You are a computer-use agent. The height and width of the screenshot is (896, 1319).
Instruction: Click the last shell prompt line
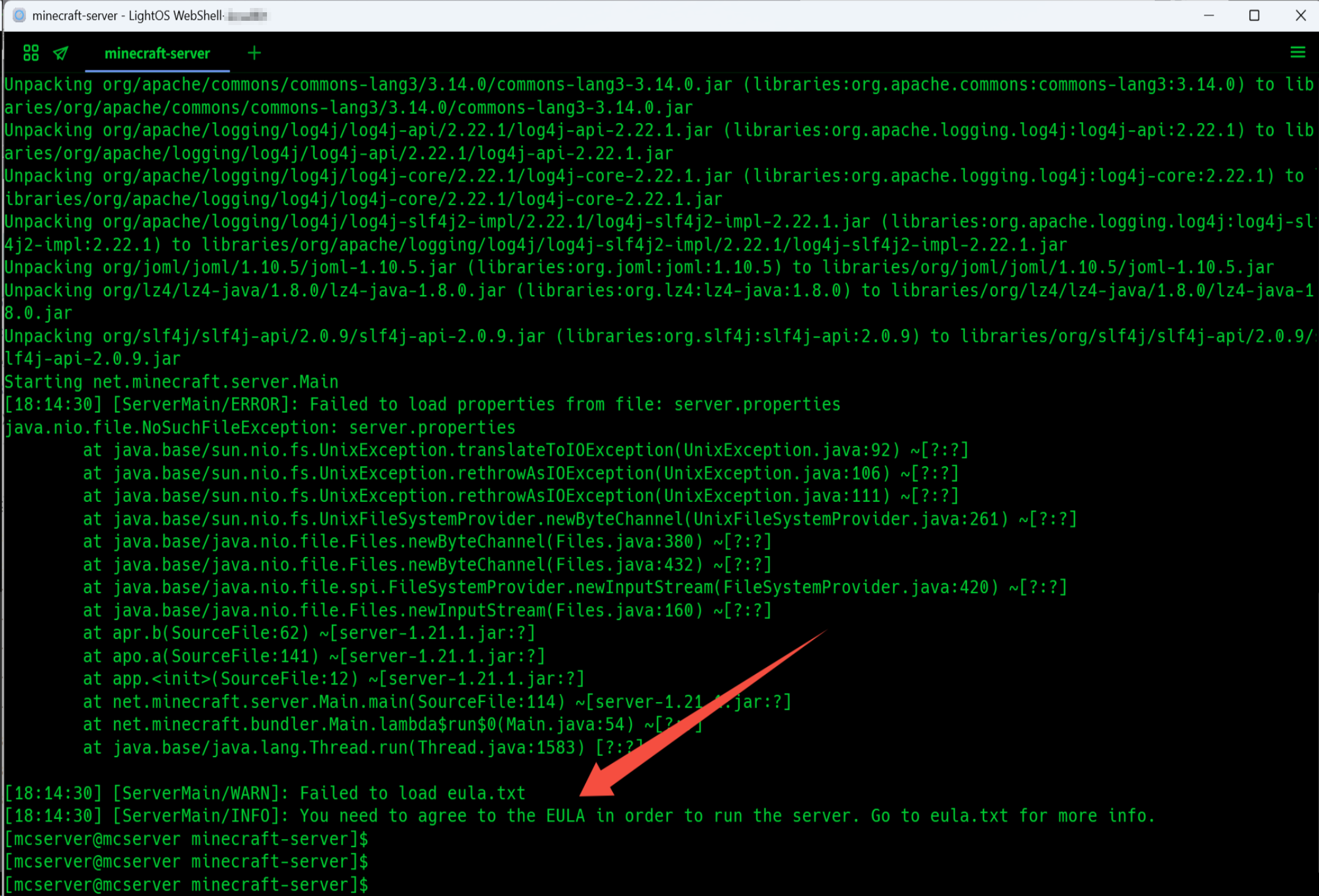point(187,884)
